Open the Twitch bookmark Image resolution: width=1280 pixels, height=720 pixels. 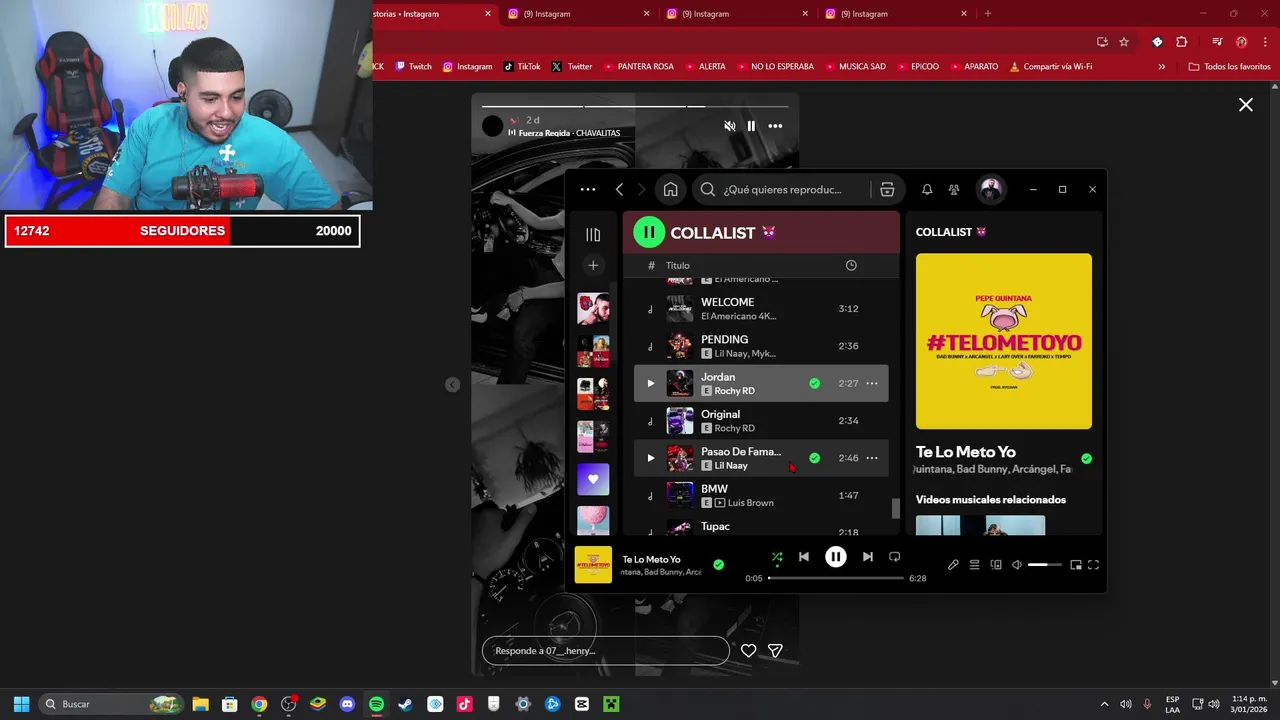pyautogui.click(x=414, y=67)
